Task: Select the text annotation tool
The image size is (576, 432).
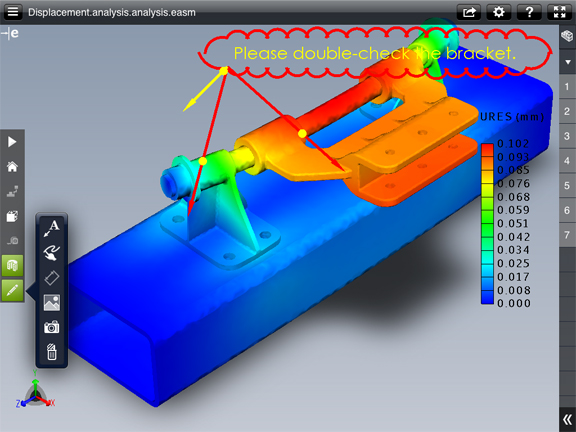Action: [x=52, y=228]
